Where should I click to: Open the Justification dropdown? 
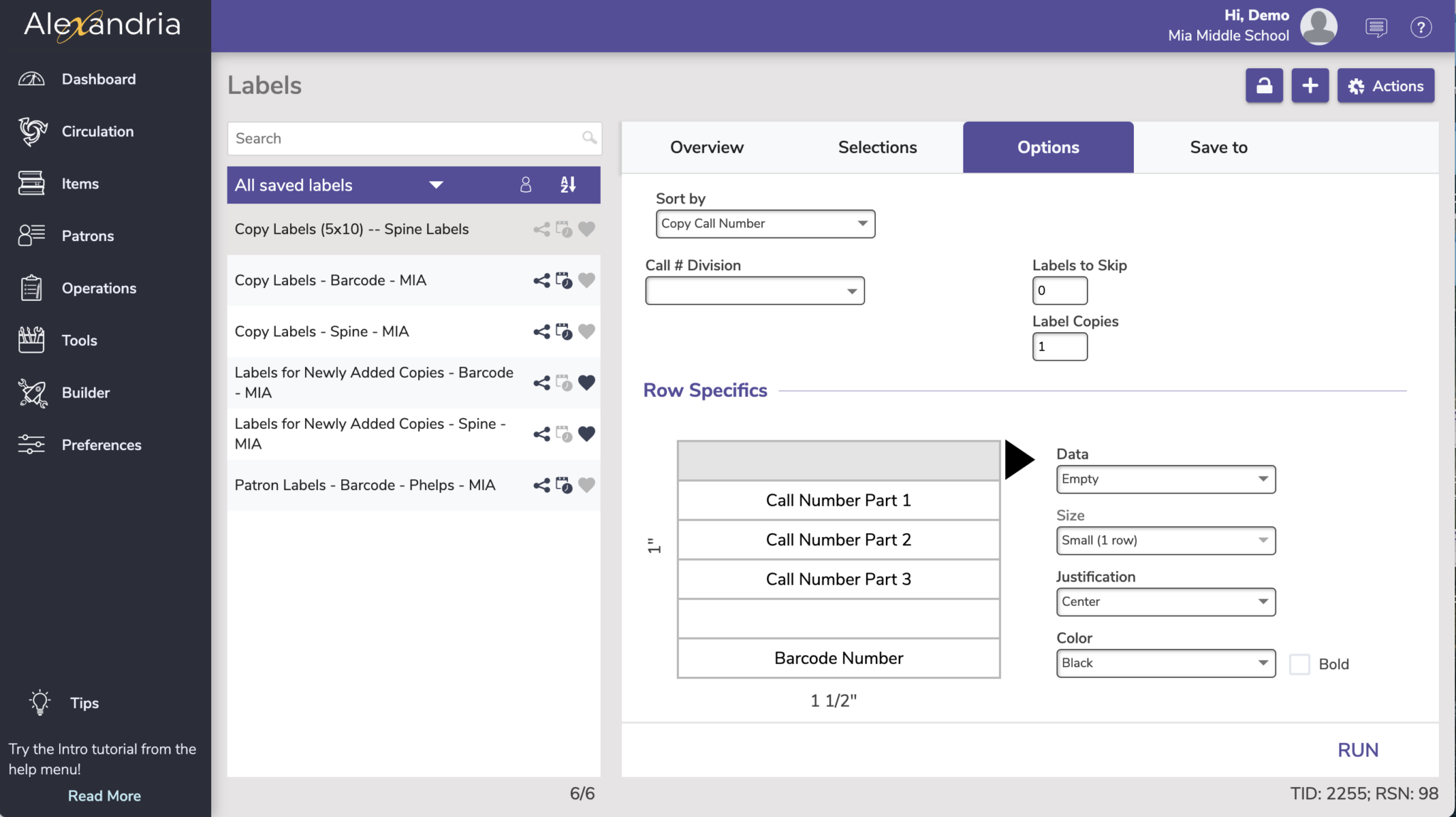point(1165,602)
